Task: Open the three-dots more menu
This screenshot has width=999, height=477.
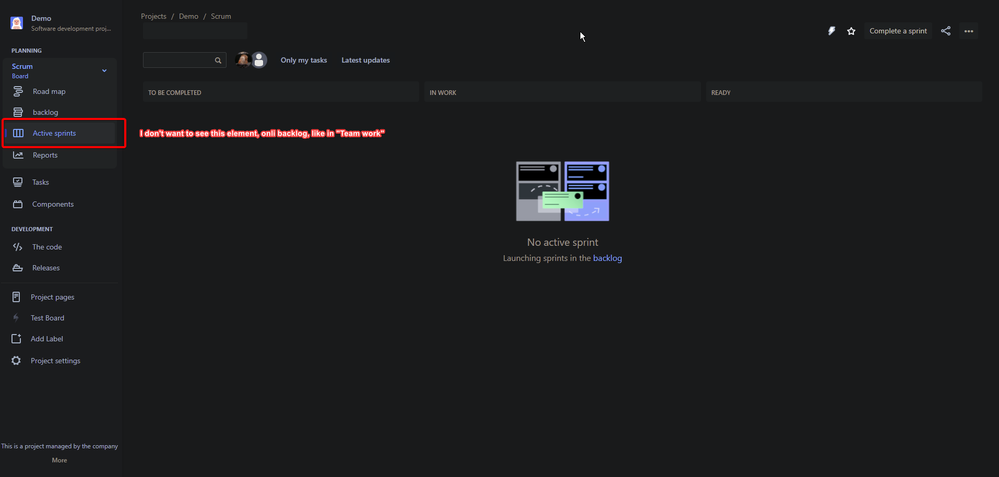Action: (968, 31)
